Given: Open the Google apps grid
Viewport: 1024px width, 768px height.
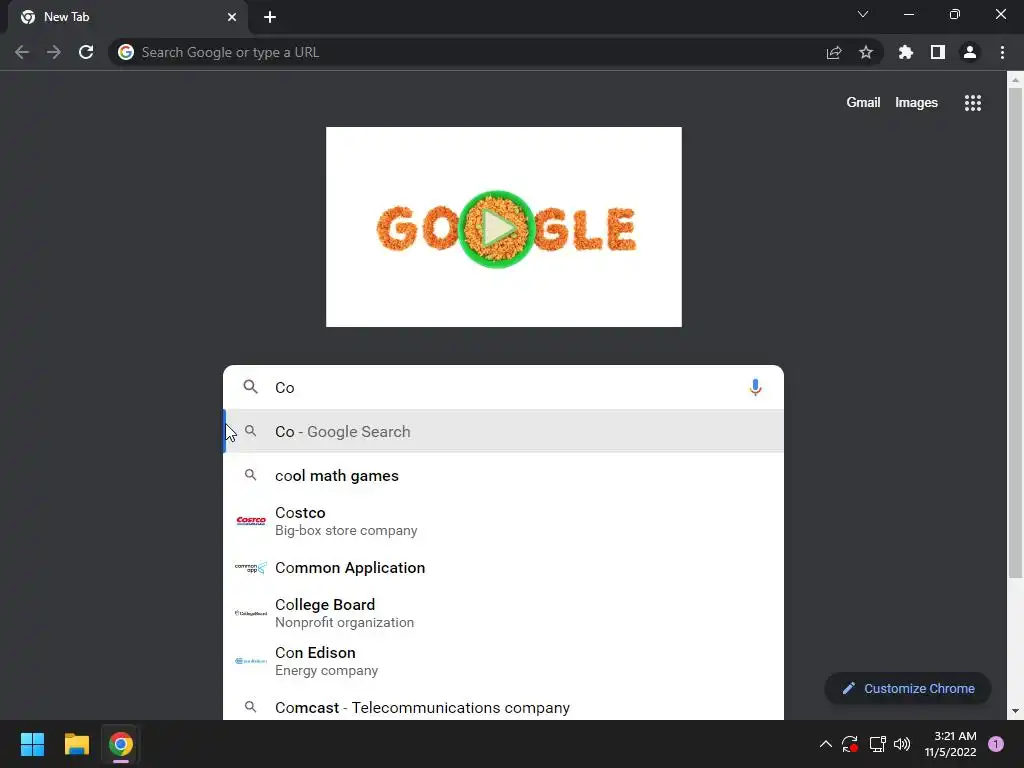Looking at the screenshot, I should tap(973, 103).
